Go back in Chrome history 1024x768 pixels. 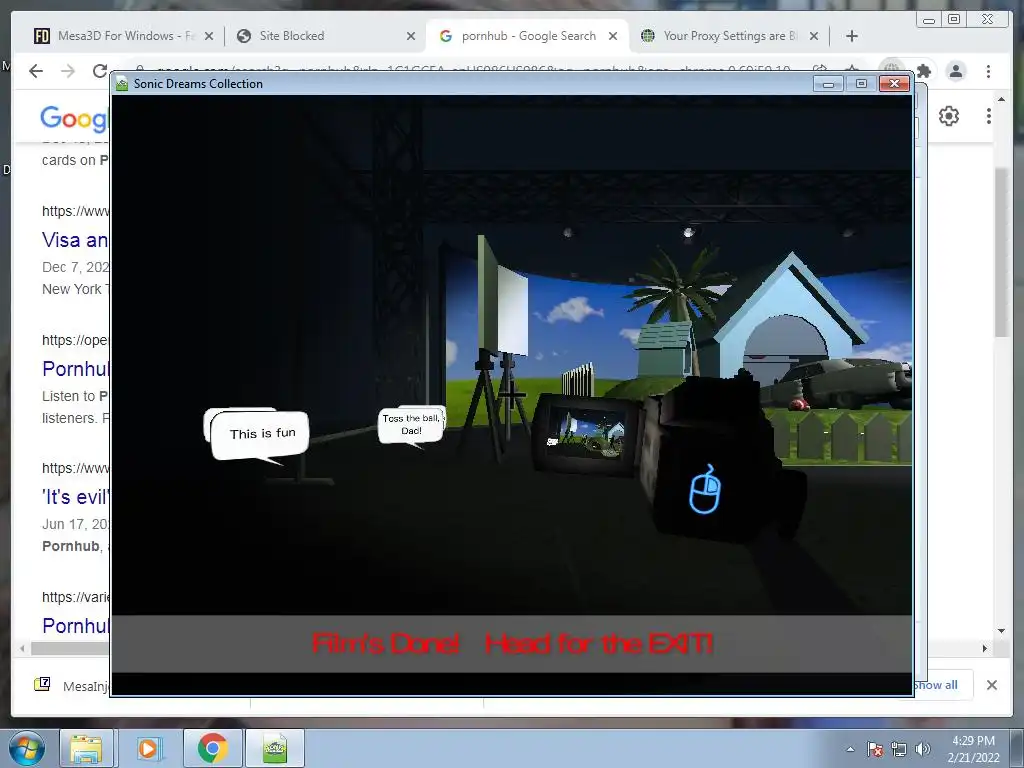[x=36, y=71]
